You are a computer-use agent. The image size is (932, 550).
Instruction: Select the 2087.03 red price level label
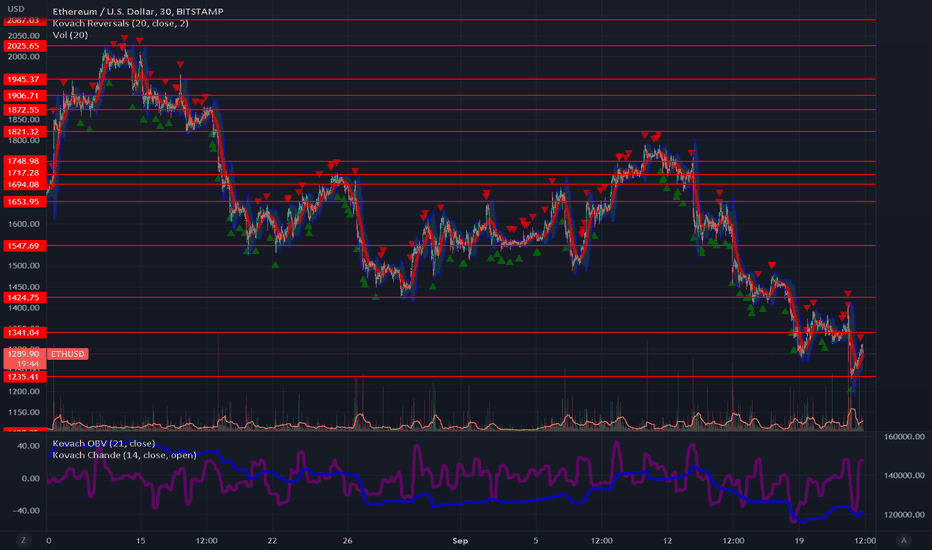pos(24,20)
